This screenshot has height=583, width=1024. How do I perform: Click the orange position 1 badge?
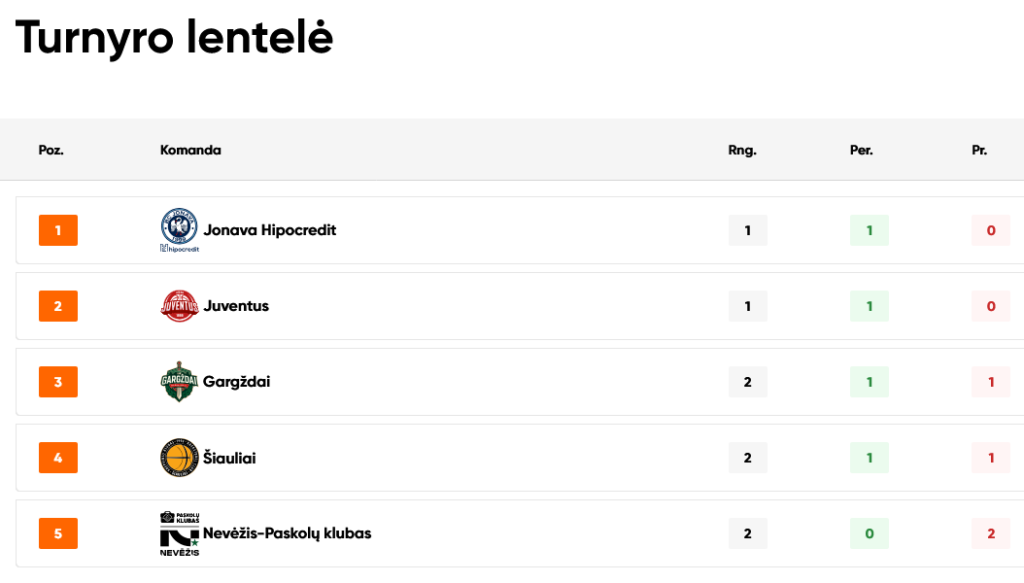(58, 230)
